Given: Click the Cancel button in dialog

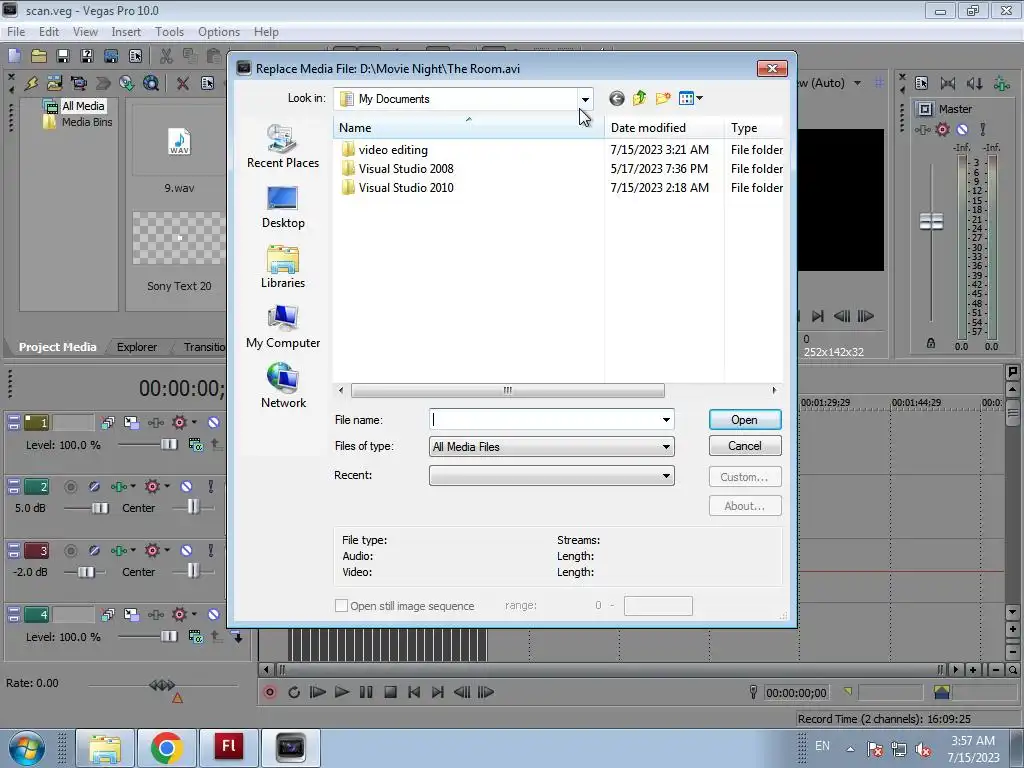Looking at the screenshot, I should (745, 446).
